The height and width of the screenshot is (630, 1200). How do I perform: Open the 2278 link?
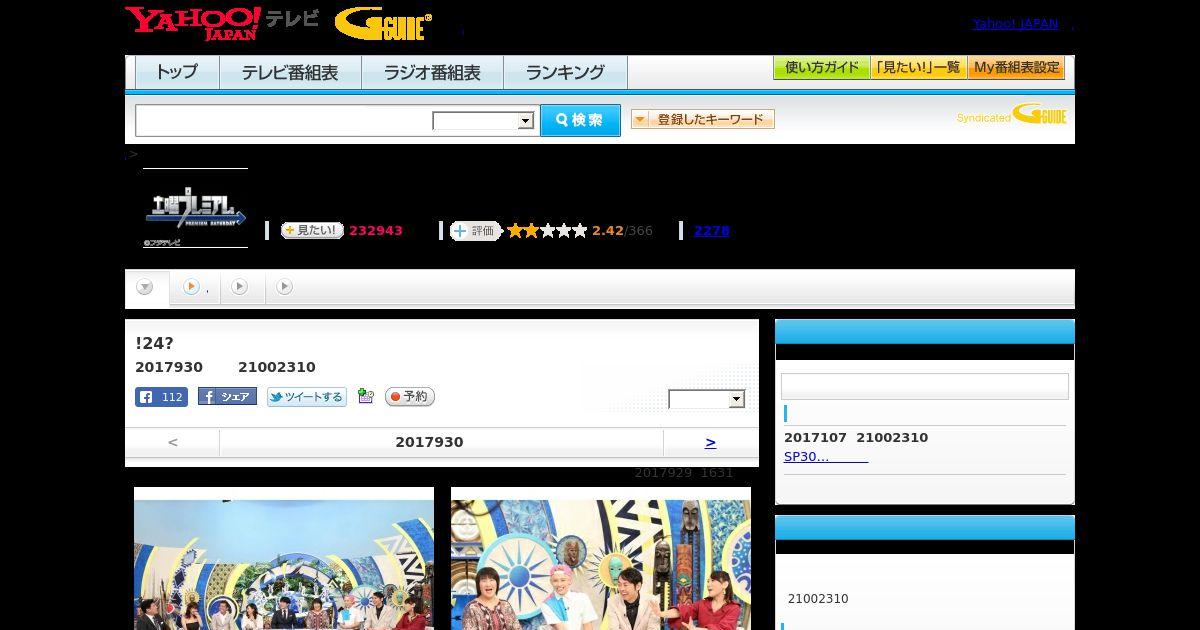click(711, 231)
